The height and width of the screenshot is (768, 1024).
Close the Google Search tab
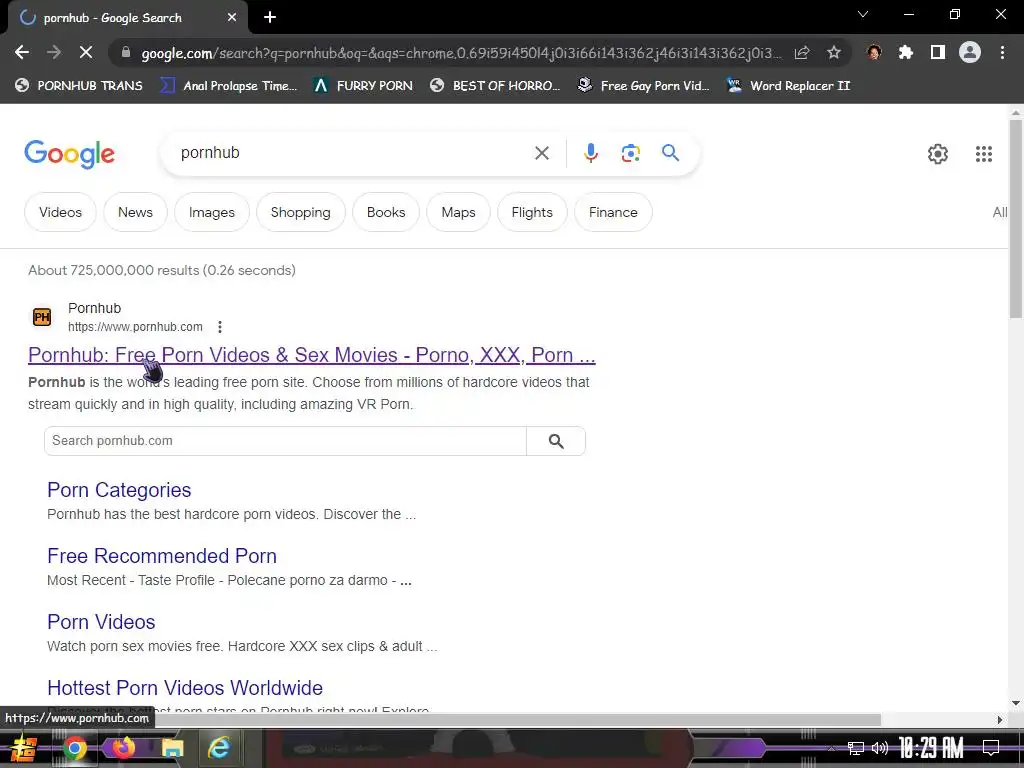pyautogui.click(x=232, y=18)
